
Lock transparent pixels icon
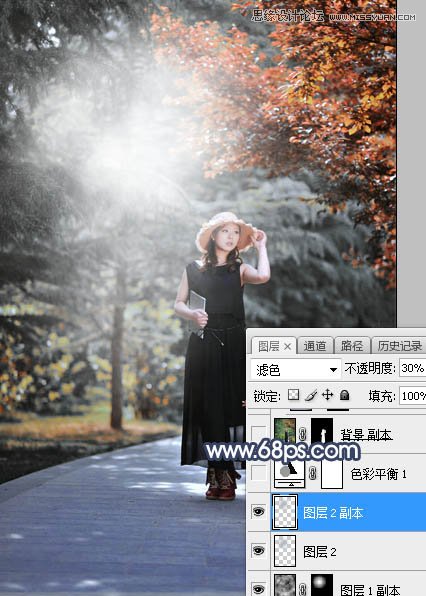coord(293,395)
